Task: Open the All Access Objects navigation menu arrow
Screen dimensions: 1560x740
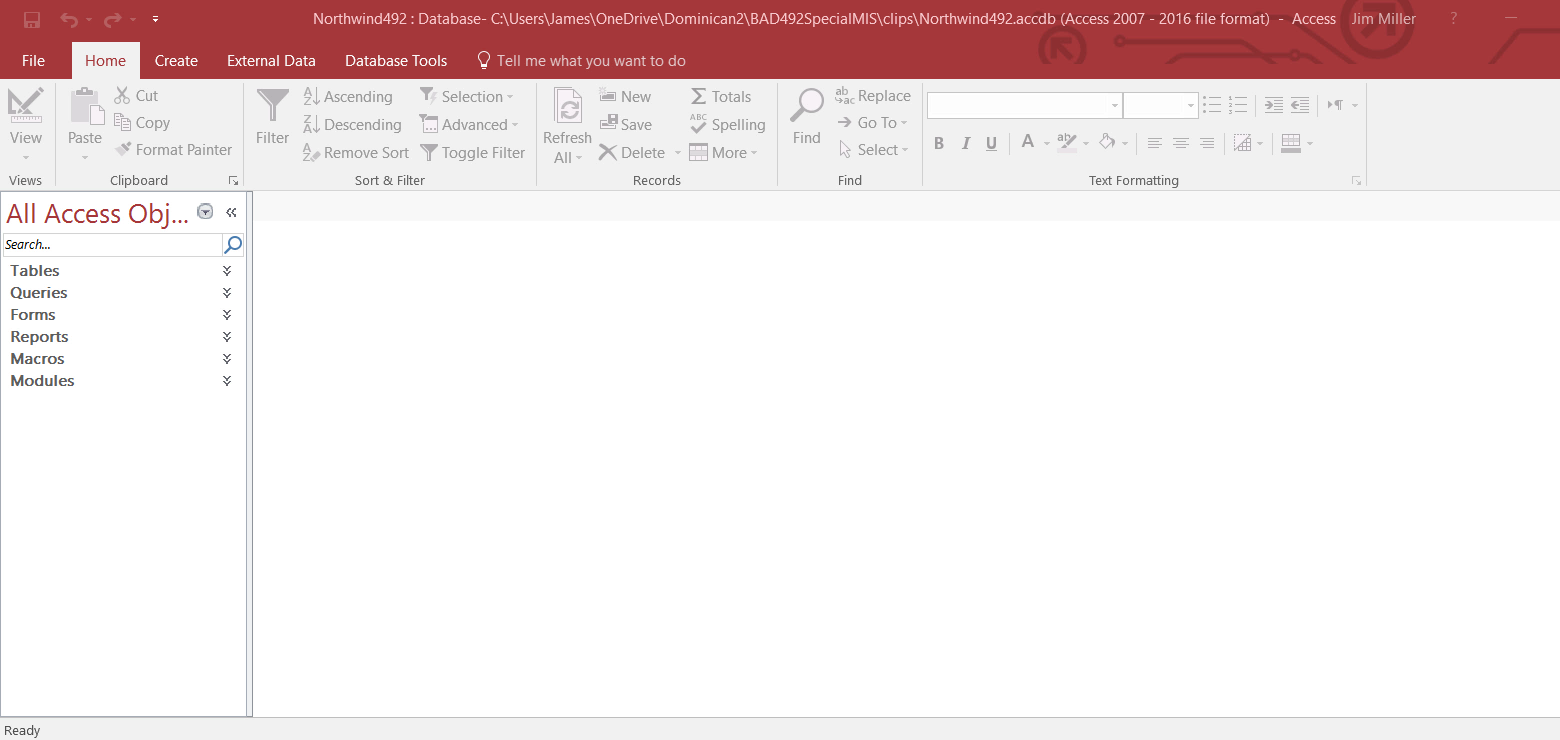Action: (205, 212)
